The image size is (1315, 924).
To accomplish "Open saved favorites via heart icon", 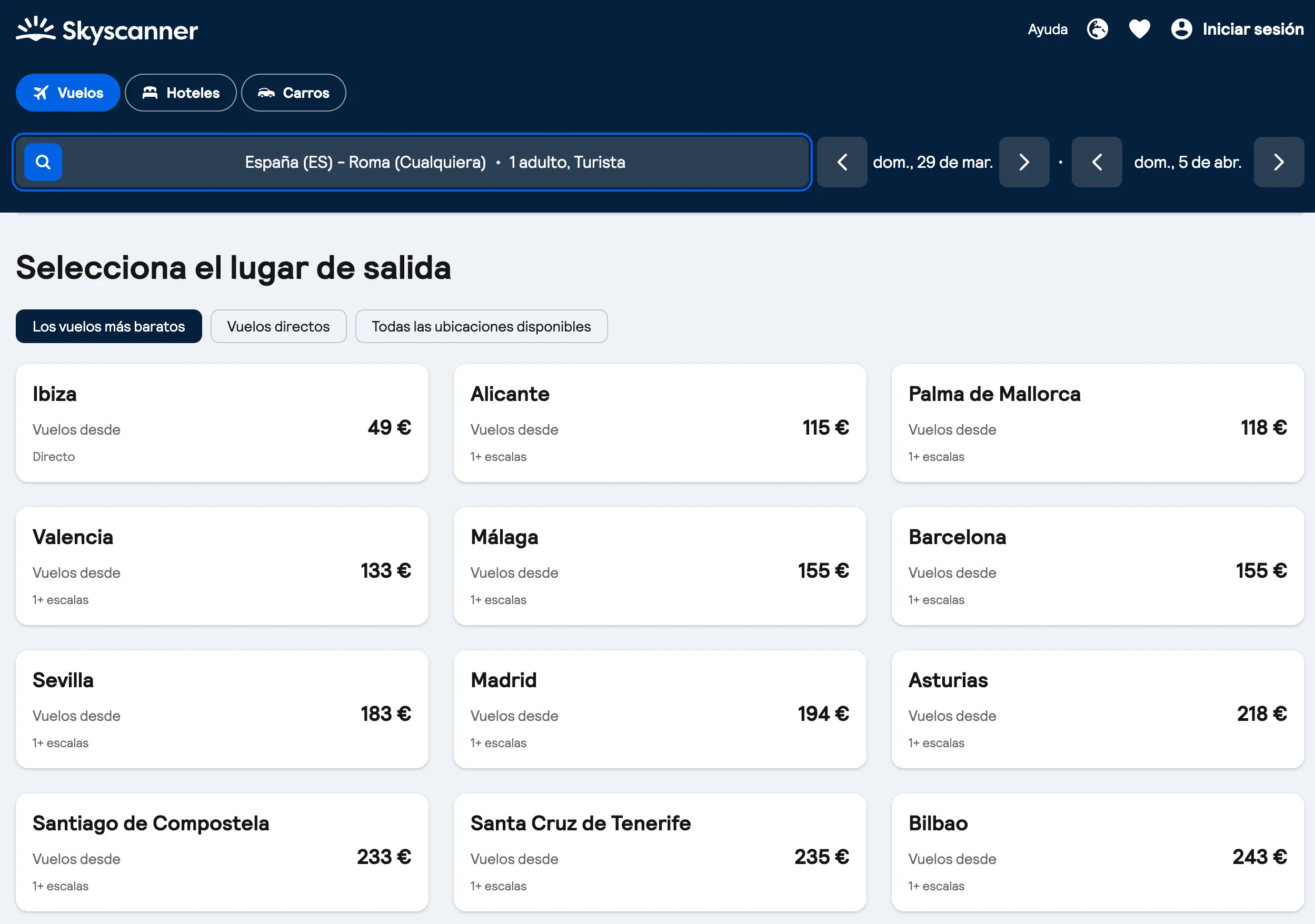I will 1139,28.
